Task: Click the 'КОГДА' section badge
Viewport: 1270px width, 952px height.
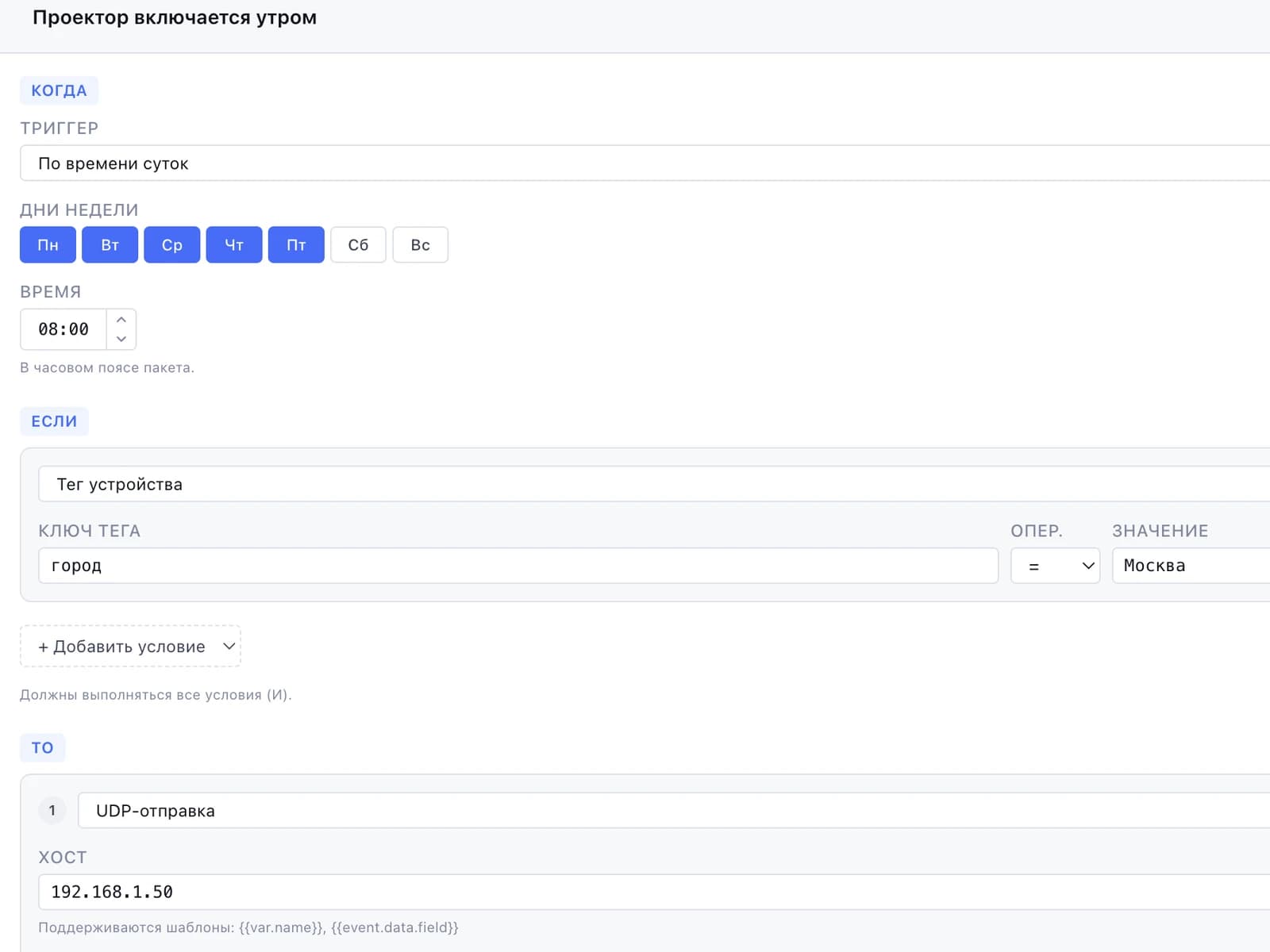Action: pyautogui.click(x=59, y=90)
